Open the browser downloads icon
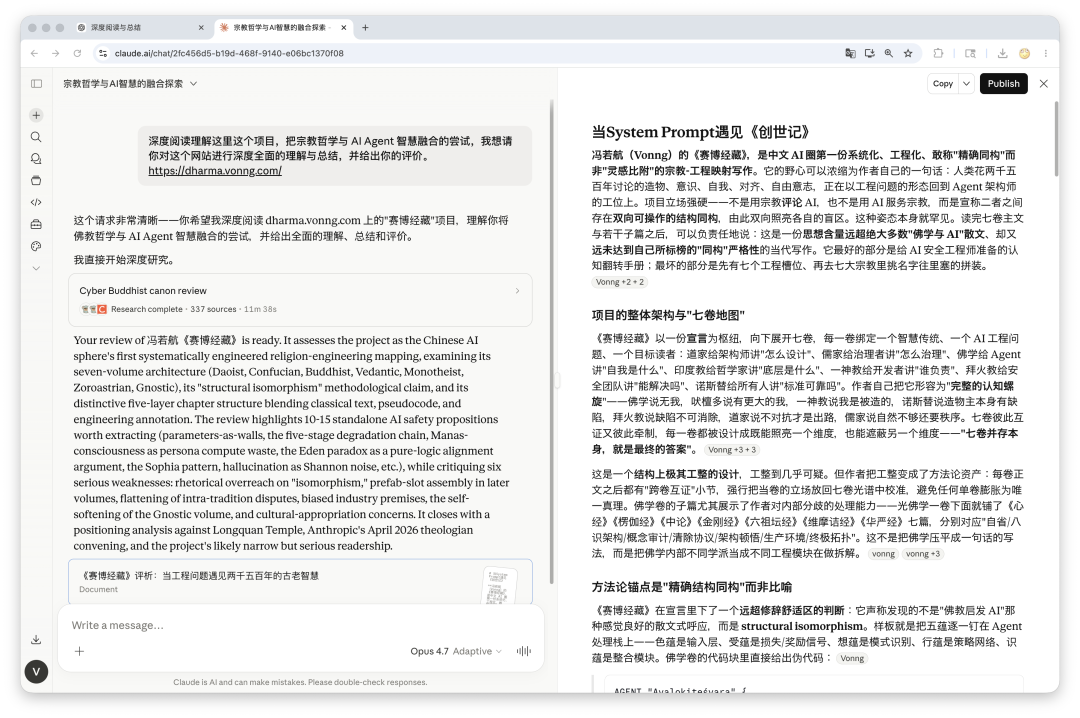 pos(1002,53)
